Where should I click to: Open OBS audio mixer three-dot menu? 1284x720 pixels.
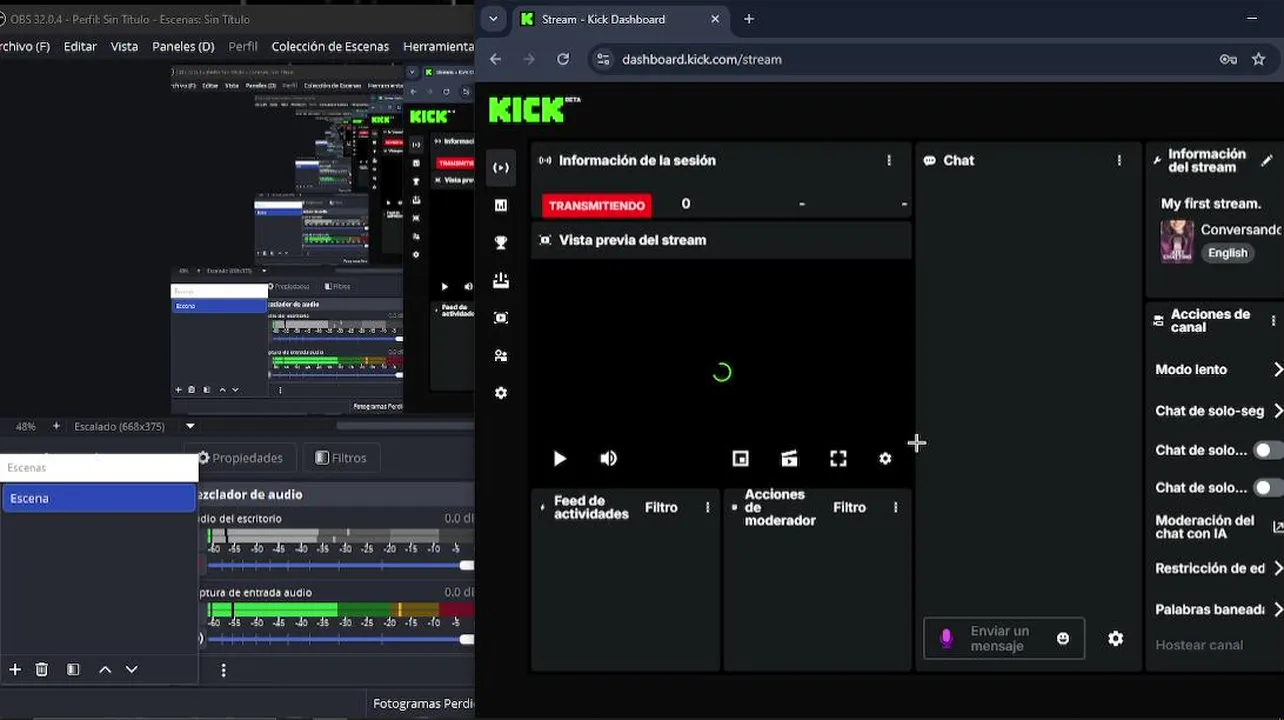tap(223, 670)
